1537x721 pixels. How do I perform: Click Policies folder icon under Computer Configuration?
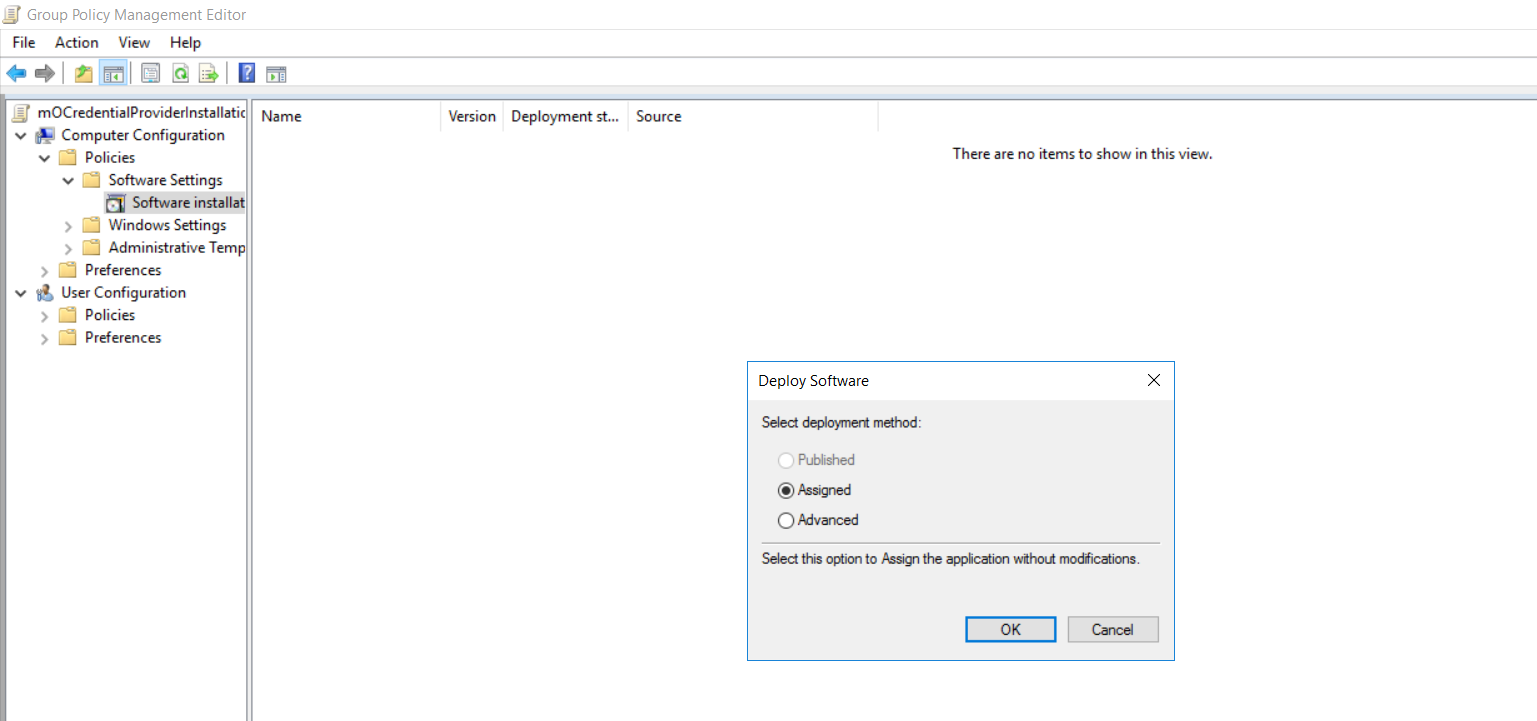pos(68,158)
